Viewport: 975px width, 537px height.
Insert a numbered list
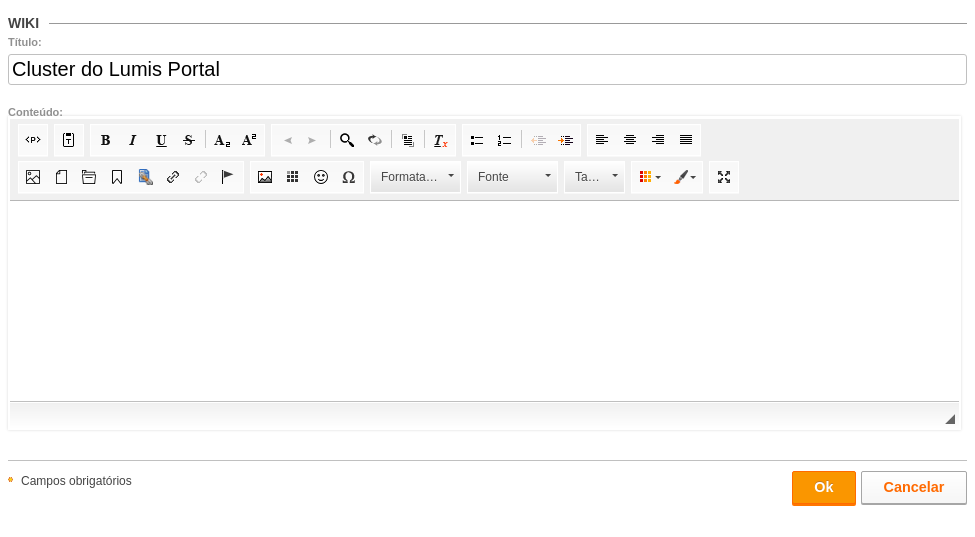click(x=504, y=140)
